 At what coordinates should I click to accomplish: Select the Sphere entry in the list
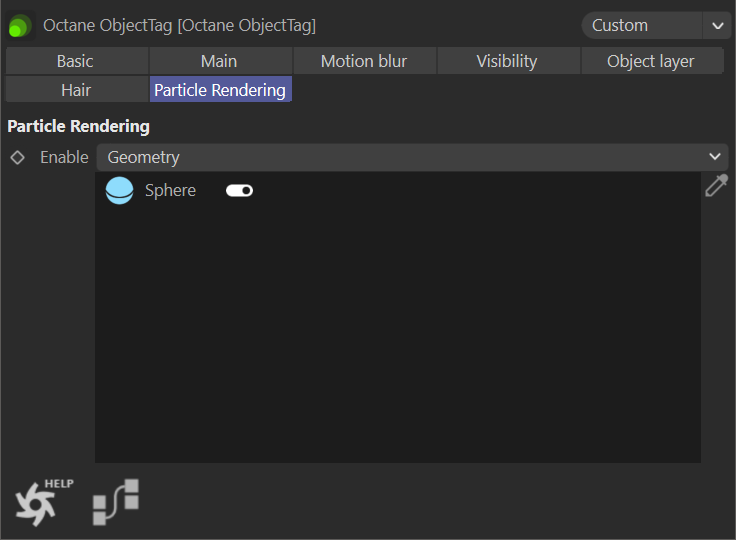(170, 190)
